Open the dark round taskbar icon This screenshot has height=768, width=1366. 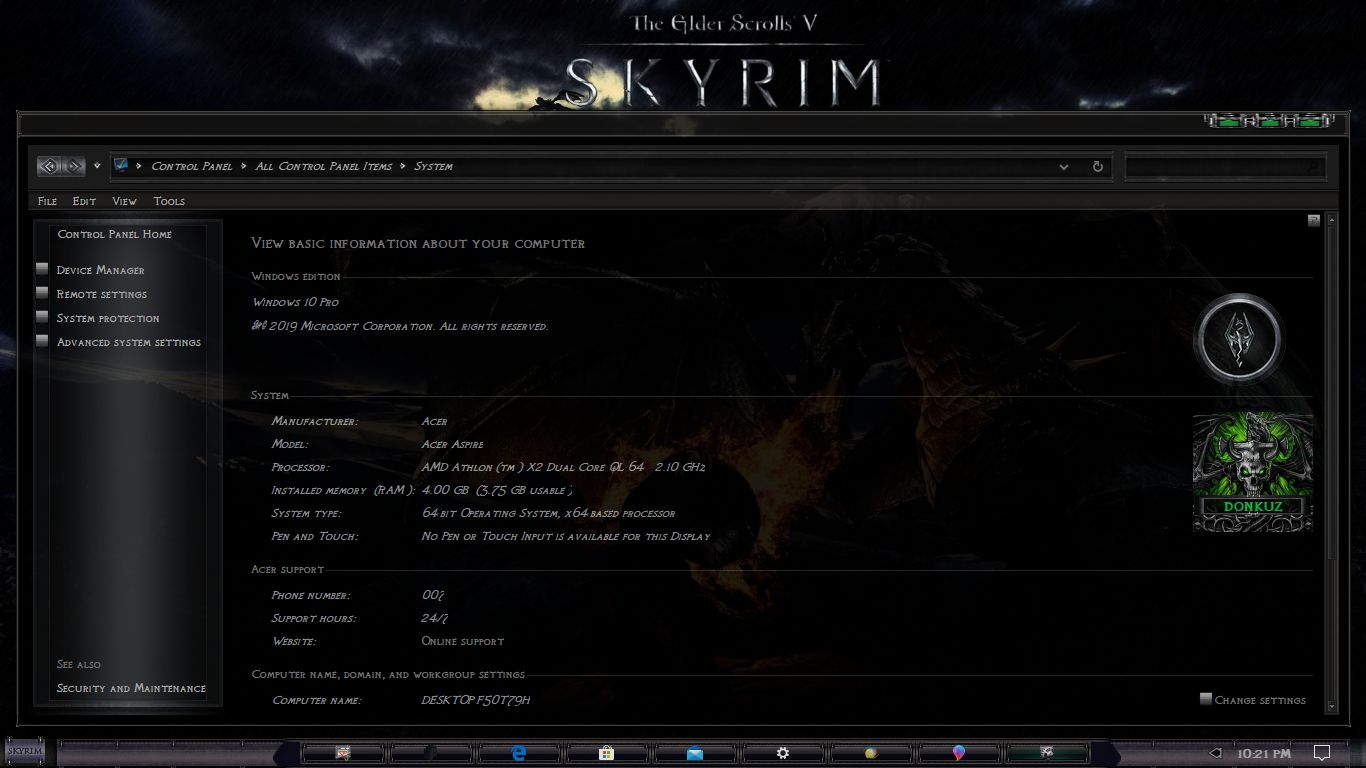(x=431, y=753)
